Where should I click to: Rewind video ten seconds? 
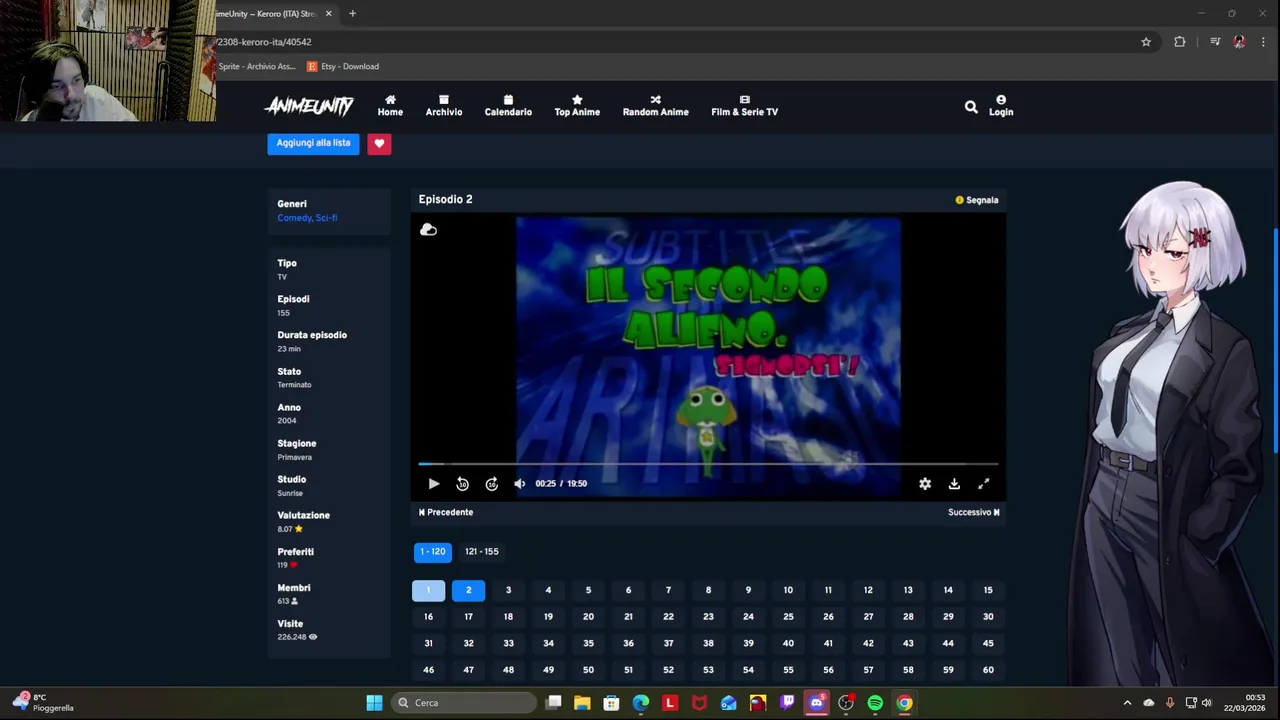click(x=462, y=484)
